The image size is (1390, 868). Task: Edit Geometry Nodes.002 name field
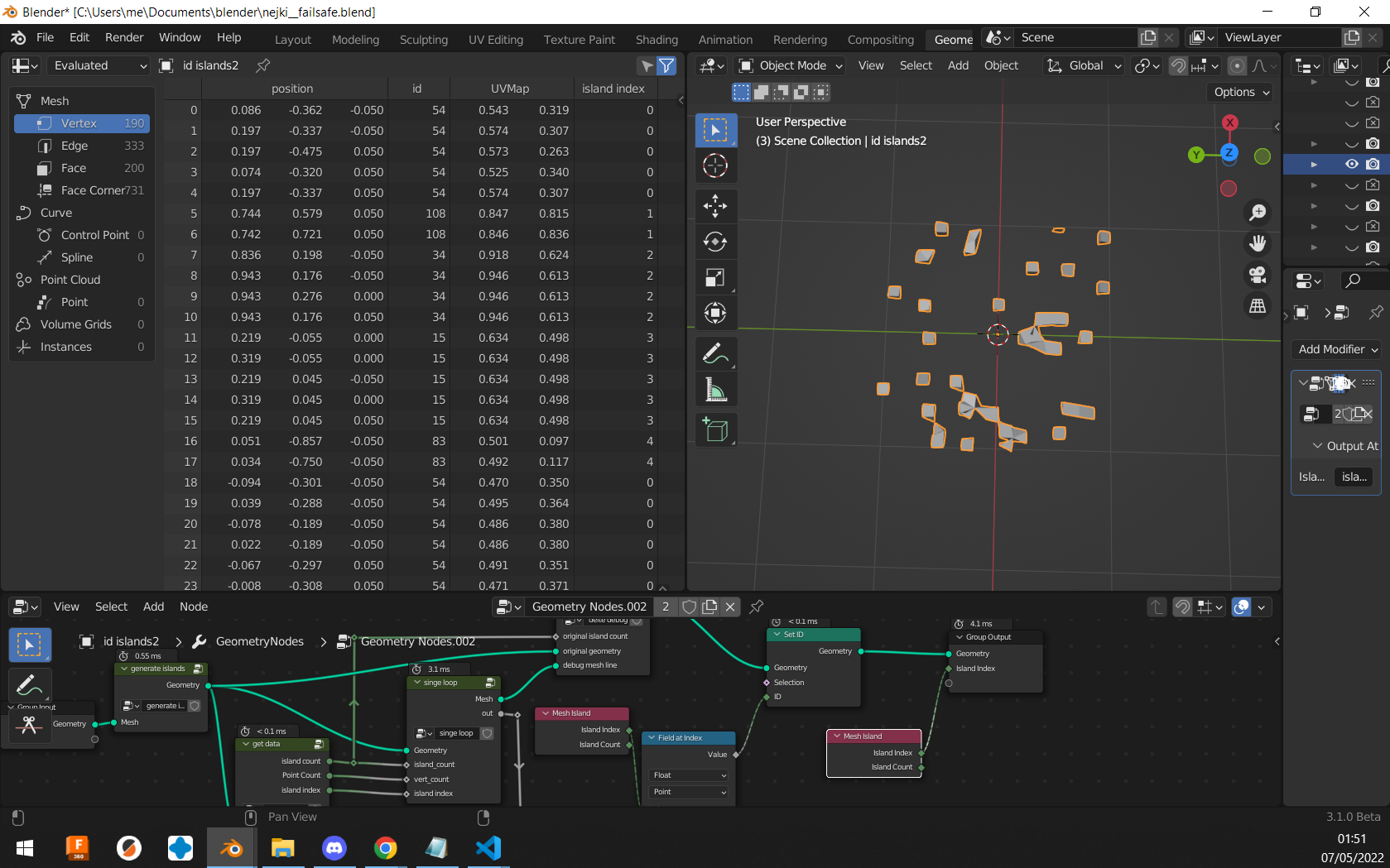pyautogui.click(x=589, y=607)
